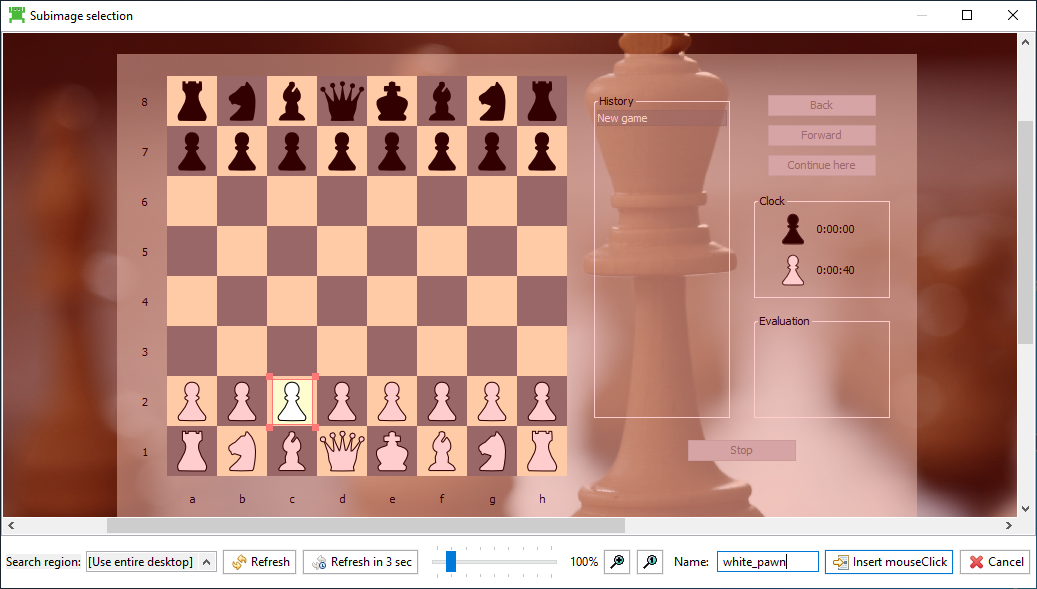Click the black rook on a8
1037x589 pixels.
(x=192, y=101)
